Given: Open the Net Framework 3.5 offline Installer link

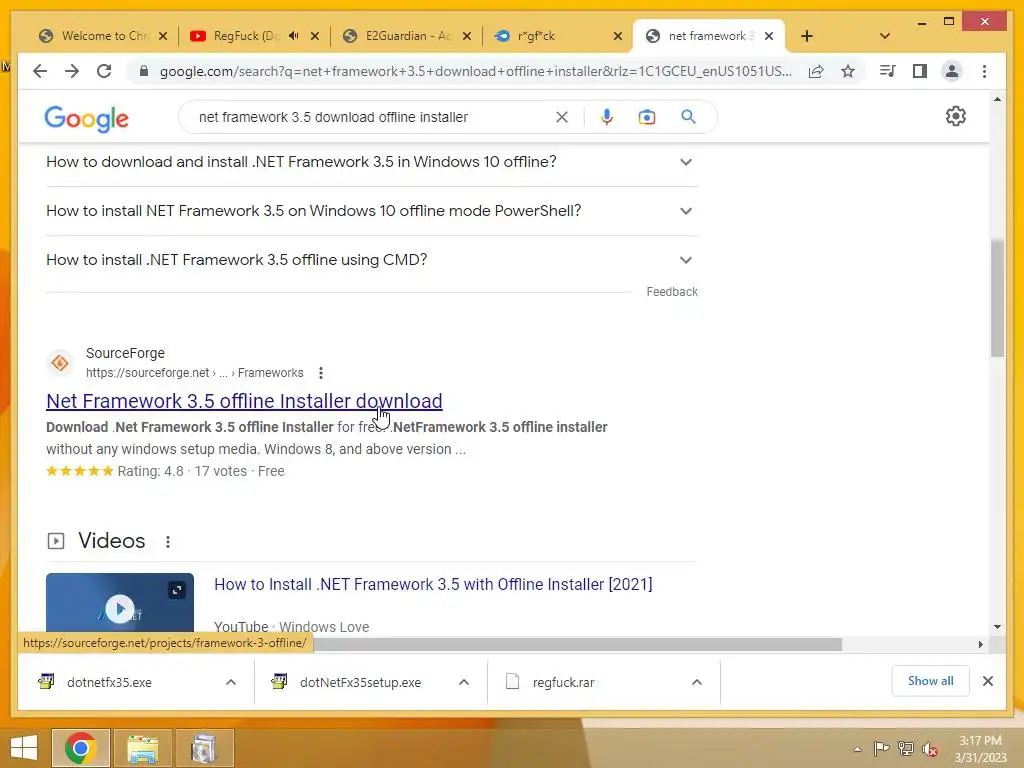Looking at the screenshot, I should point(244,401).
